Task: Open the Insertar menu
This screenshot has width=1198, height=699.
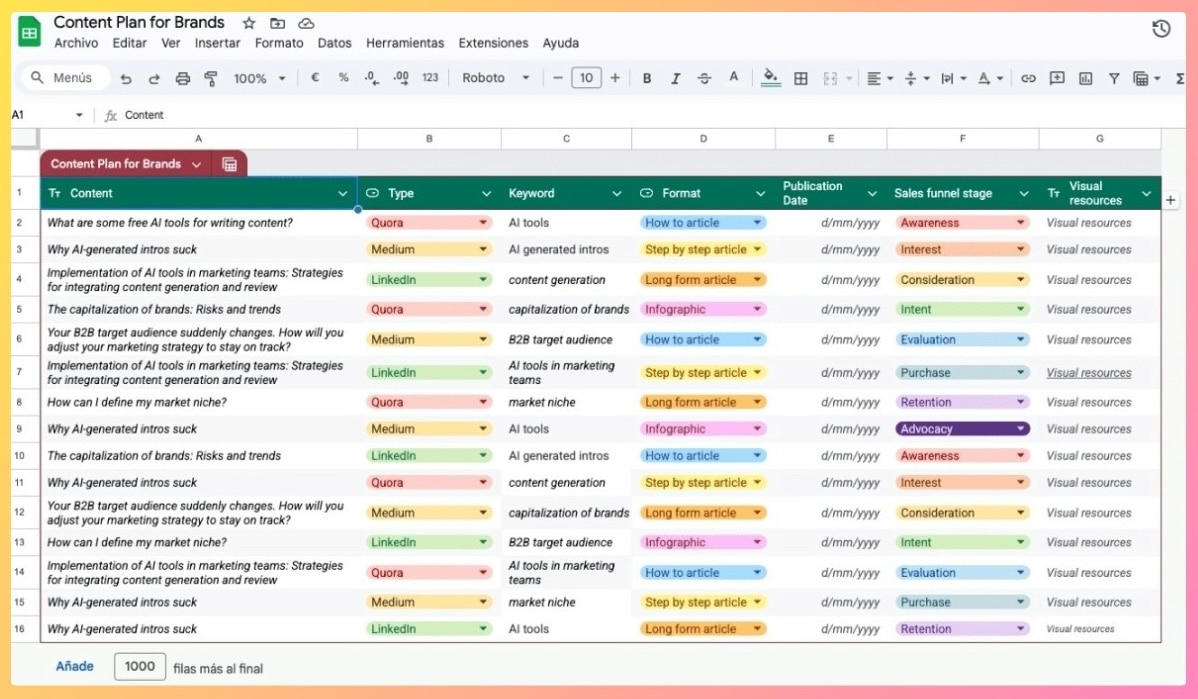Action: click(x=217, y=43)
